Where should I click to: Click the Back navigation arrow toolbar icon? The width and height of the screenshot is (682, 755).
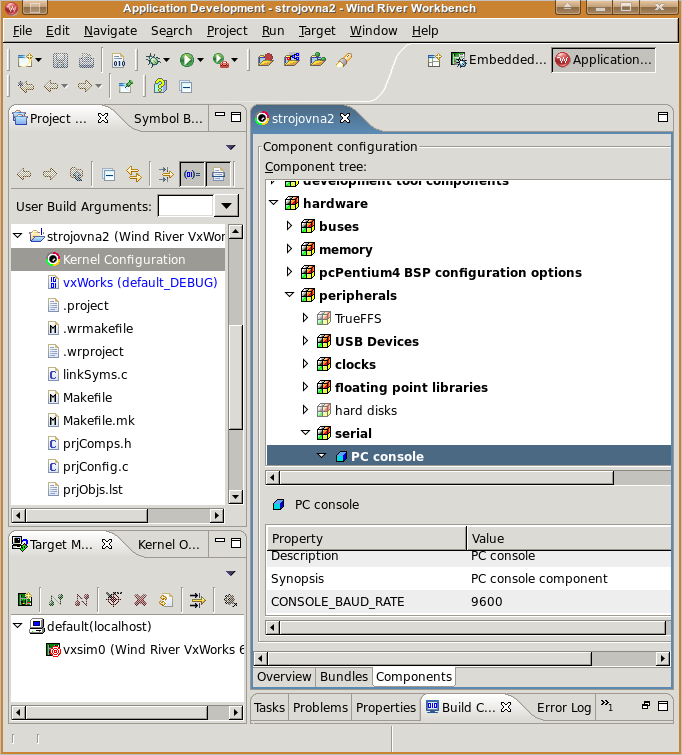(x=51, y=87)
